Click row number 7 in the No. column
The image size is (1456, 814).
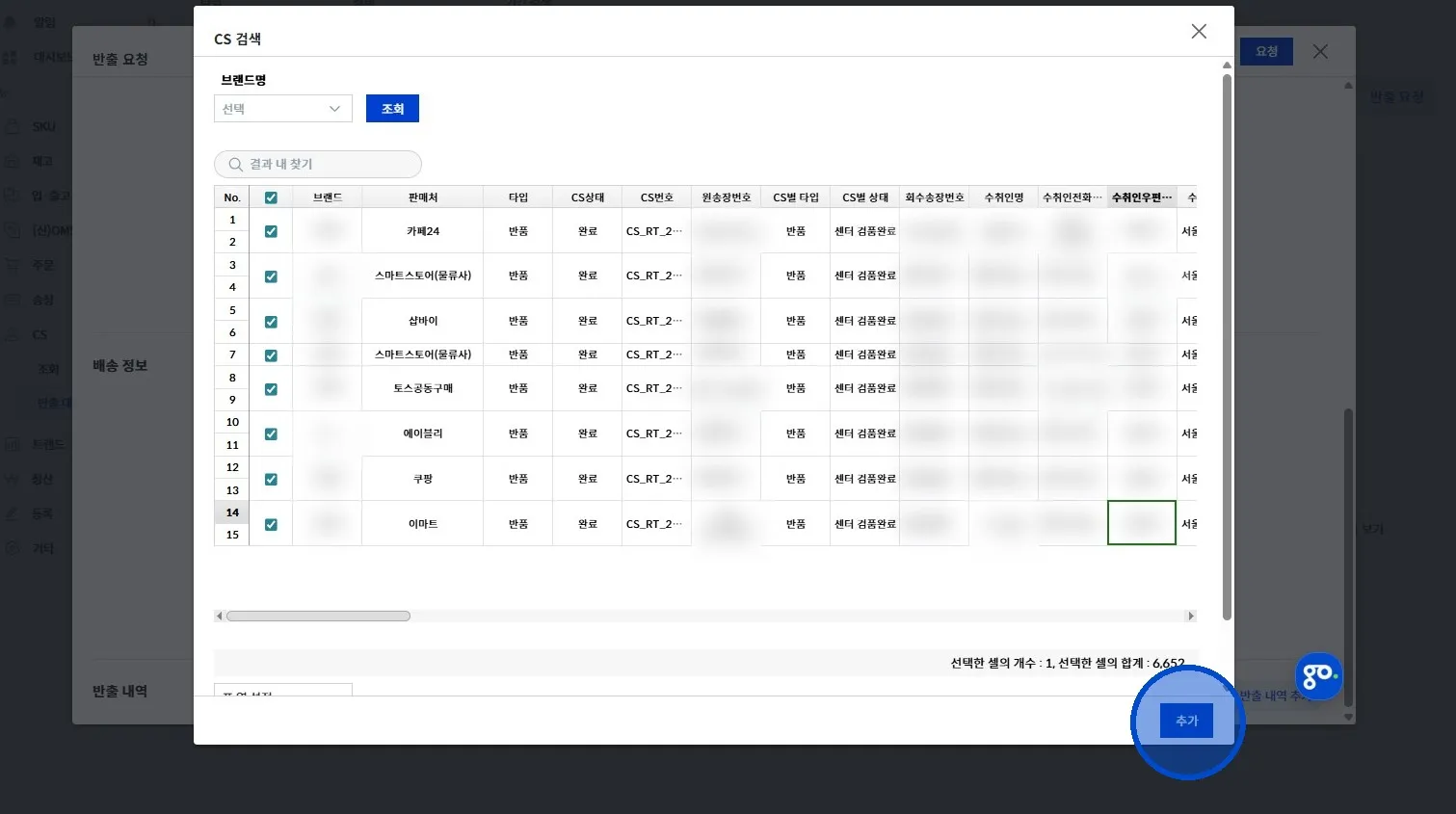click(x=232, y=354)
